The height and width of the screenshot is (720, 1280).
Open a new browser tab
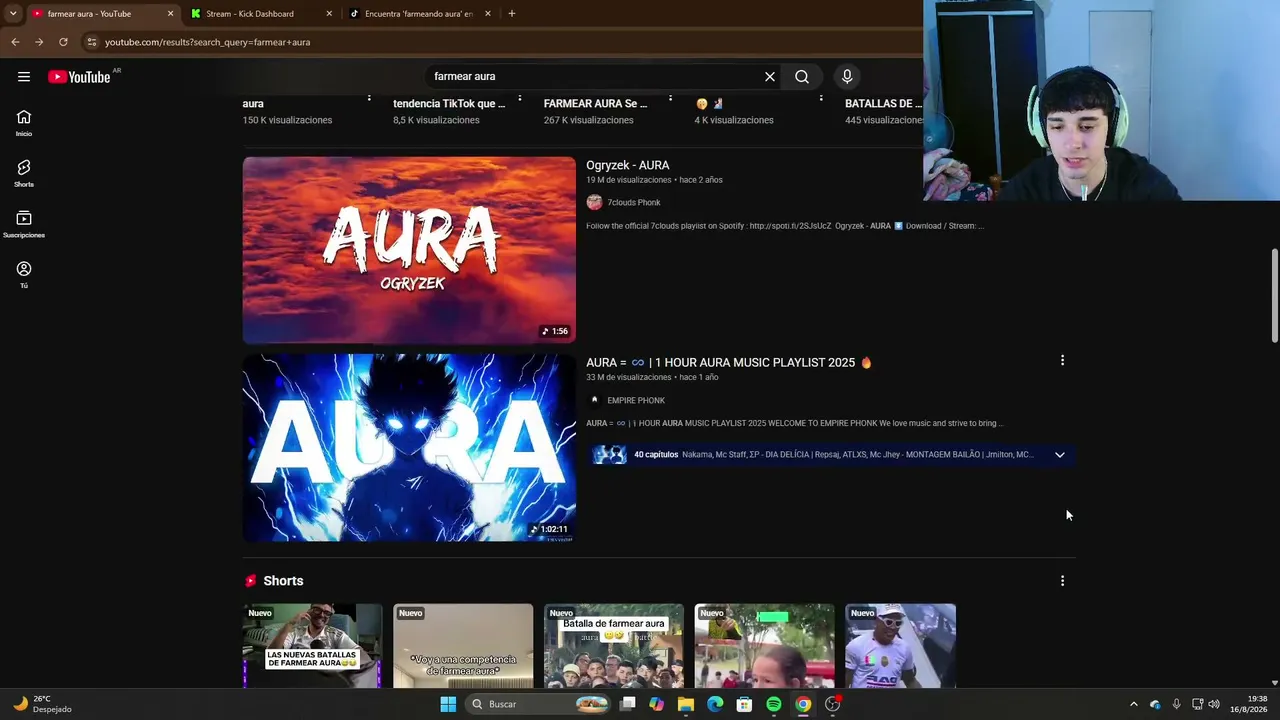click(512, 14)
